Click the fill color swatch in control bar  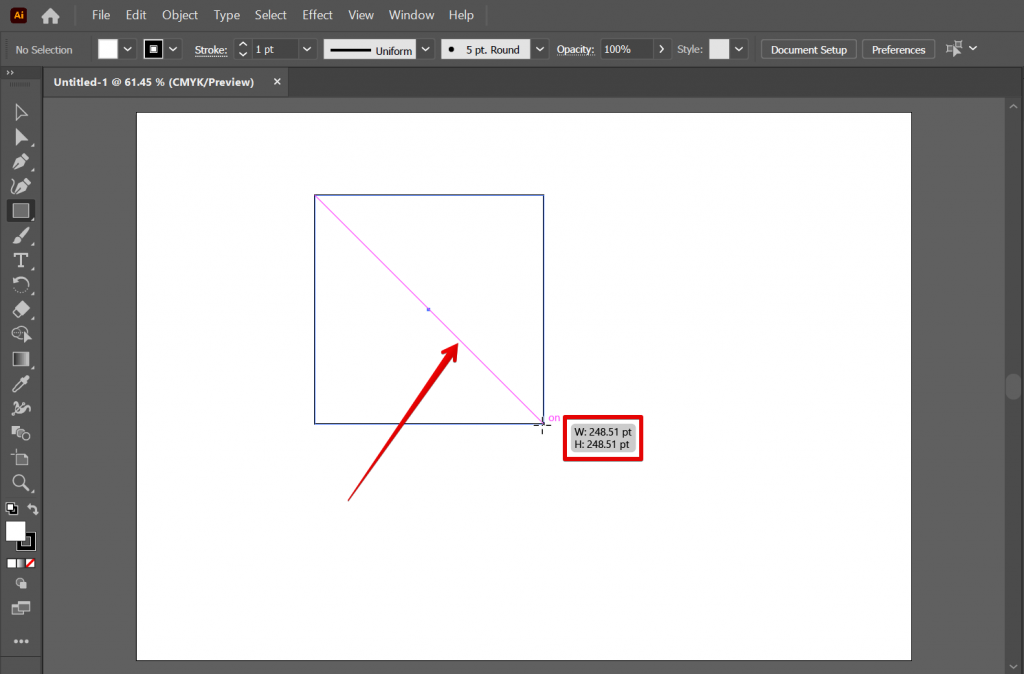coord(107,49)
